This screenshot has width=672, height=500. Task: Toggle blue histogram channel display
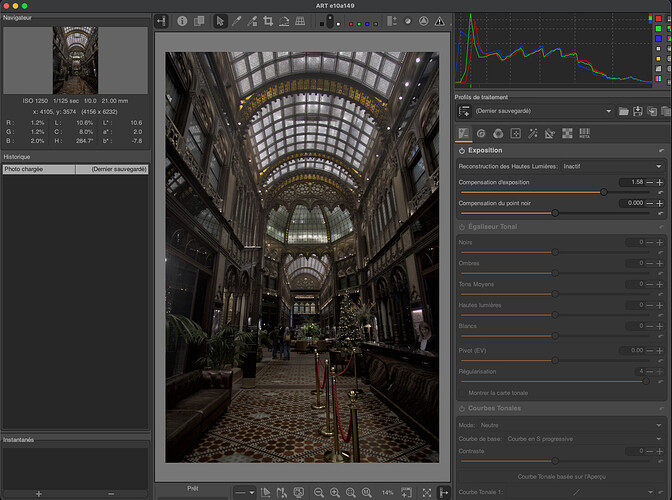click(659, 39)
